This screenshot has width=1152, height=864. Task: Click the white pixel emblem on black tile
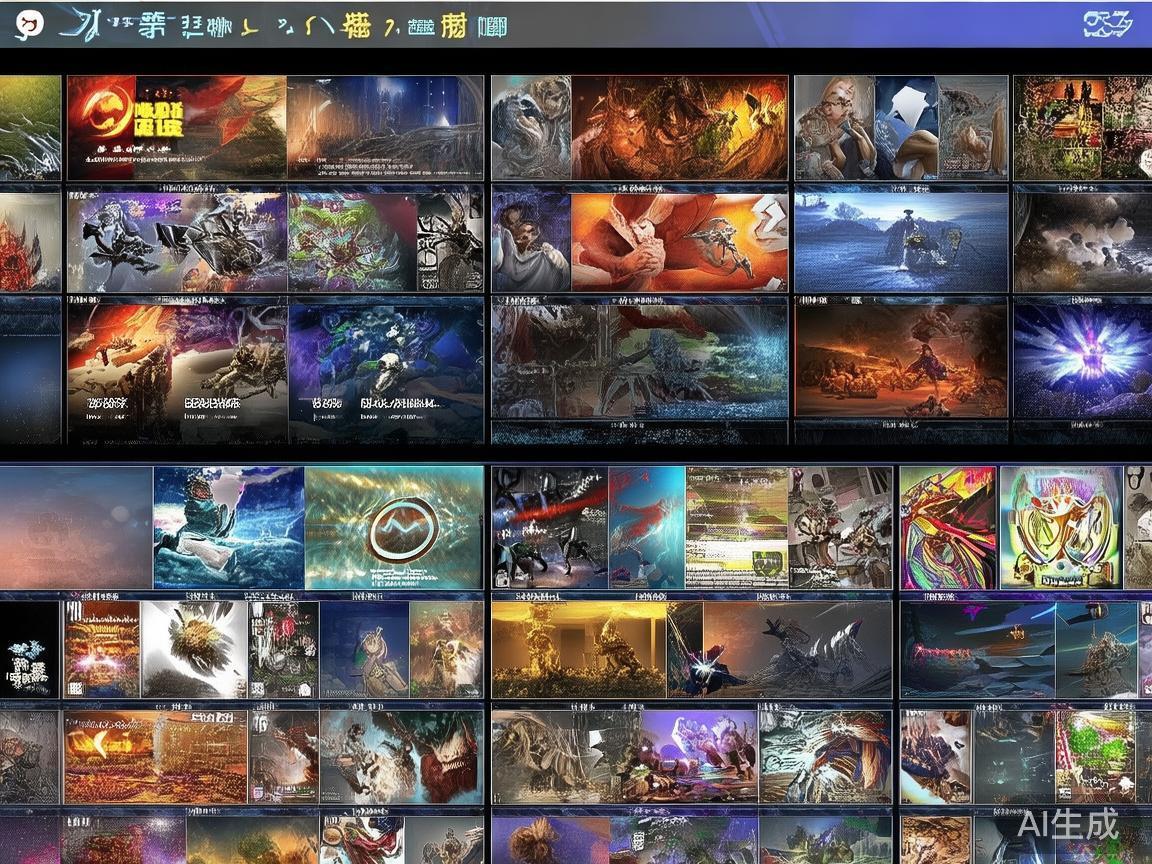pos(29,661)
